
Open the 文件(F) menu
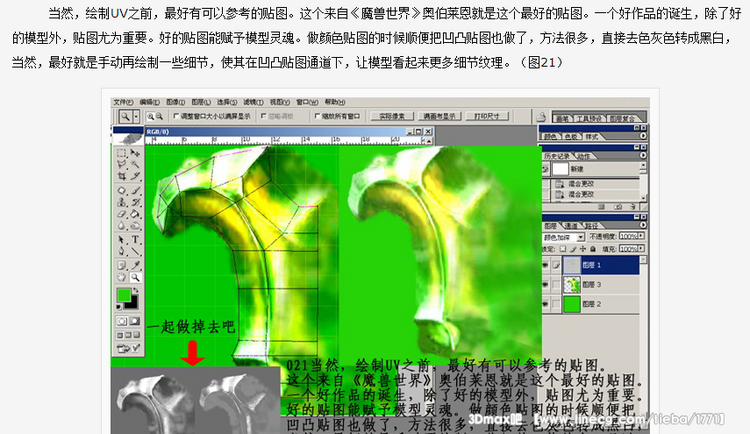123,102
